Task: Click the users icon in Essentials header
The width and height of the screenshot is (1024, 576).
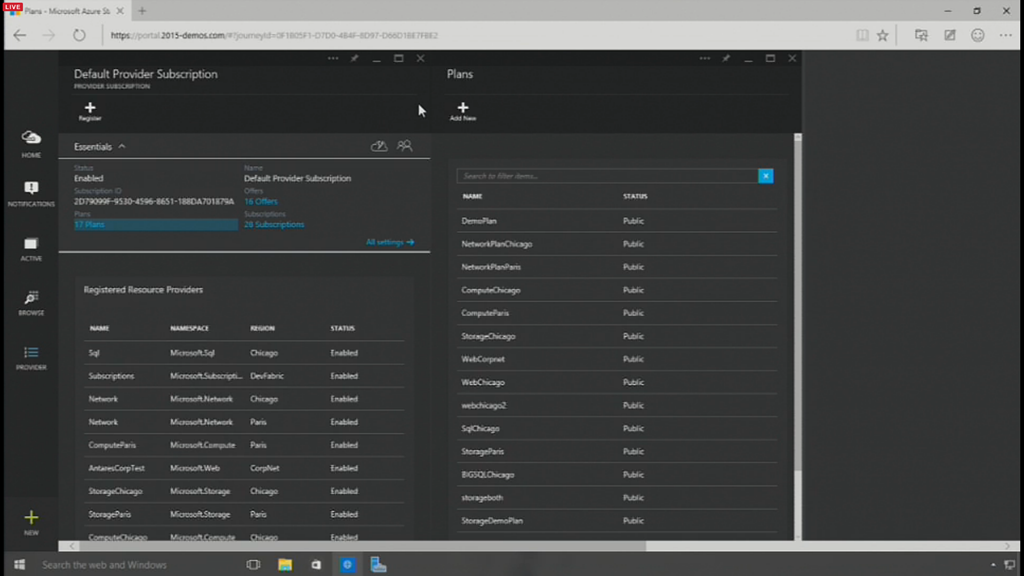Action: pos(404,146)
